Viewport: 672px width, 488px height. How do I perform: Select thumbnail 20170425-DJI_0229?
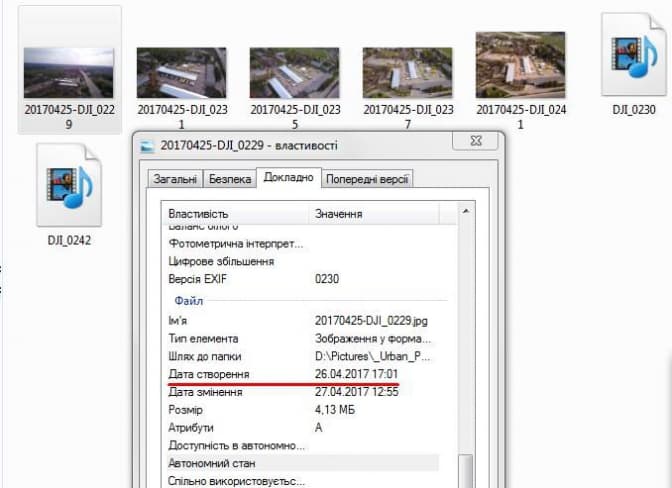point(70,72)
